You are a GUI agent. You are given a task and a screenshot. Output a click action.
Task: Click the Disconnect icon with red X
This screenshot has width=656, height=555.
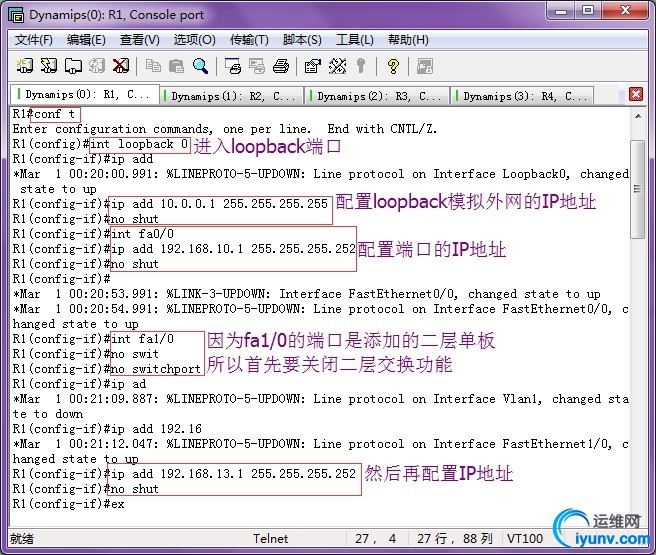pos(121,66)
